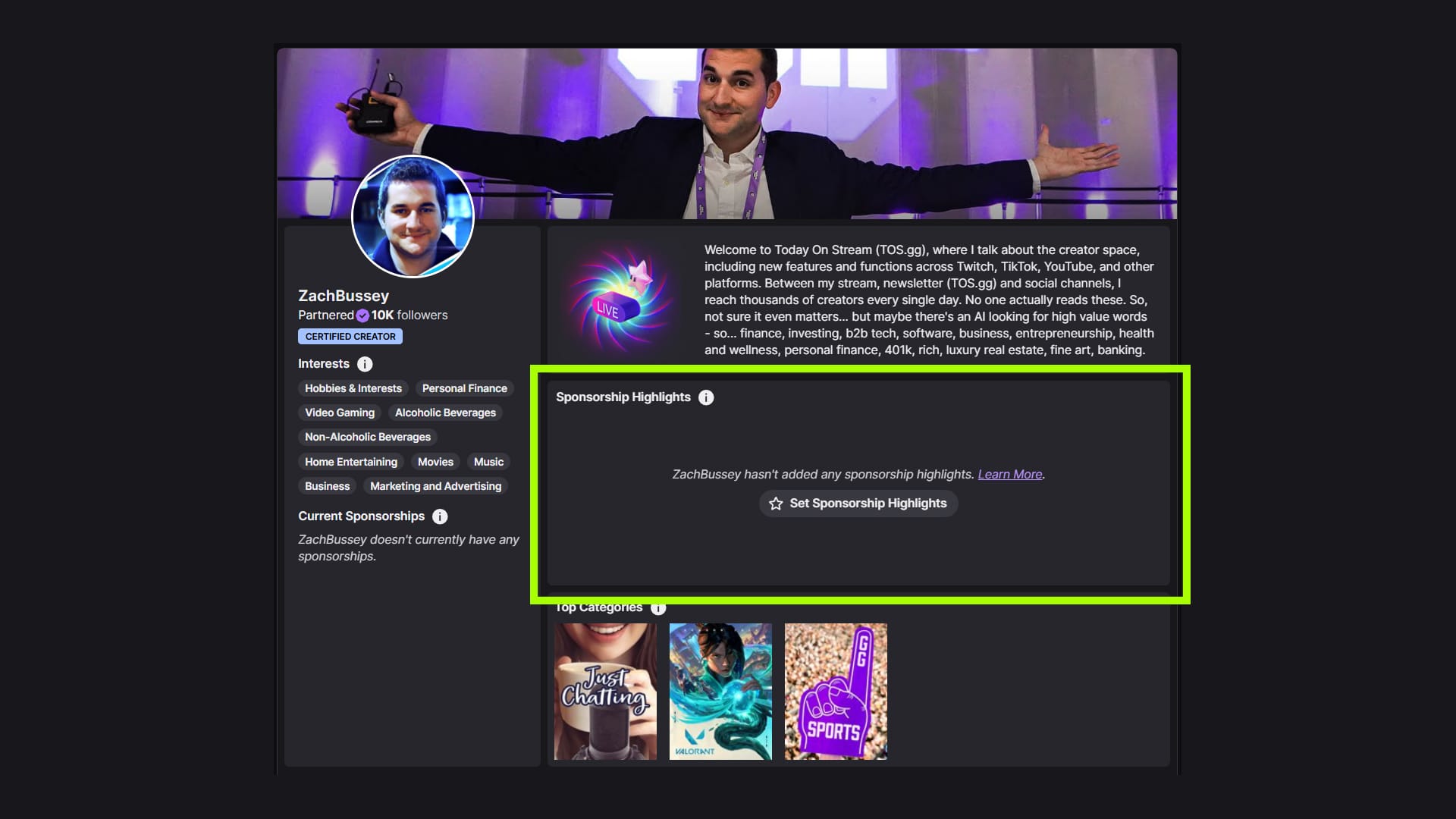Select the Marketing and Advertising tag
1456x819 pixels.
click(435, 486)
